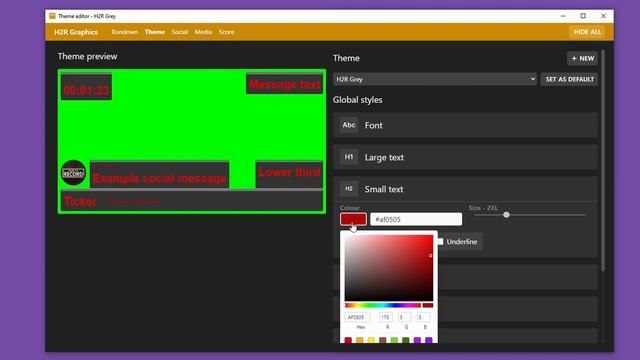
Task: Click the Colour label
Action: [x=350, y=208]
